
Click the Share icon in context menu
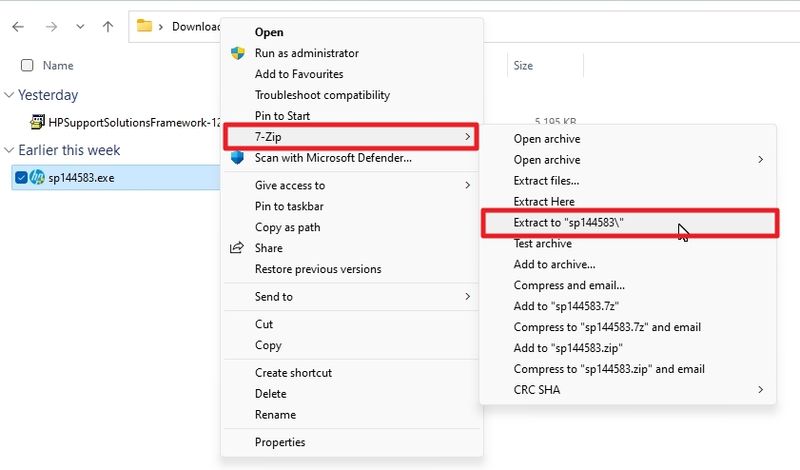[238, 248]
